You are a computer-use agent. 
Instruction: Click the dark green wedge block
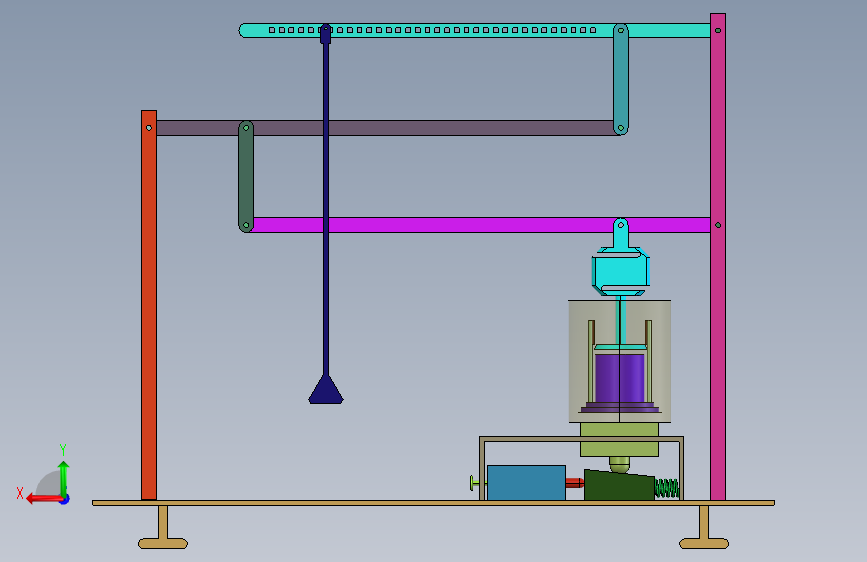pos(619,485)
